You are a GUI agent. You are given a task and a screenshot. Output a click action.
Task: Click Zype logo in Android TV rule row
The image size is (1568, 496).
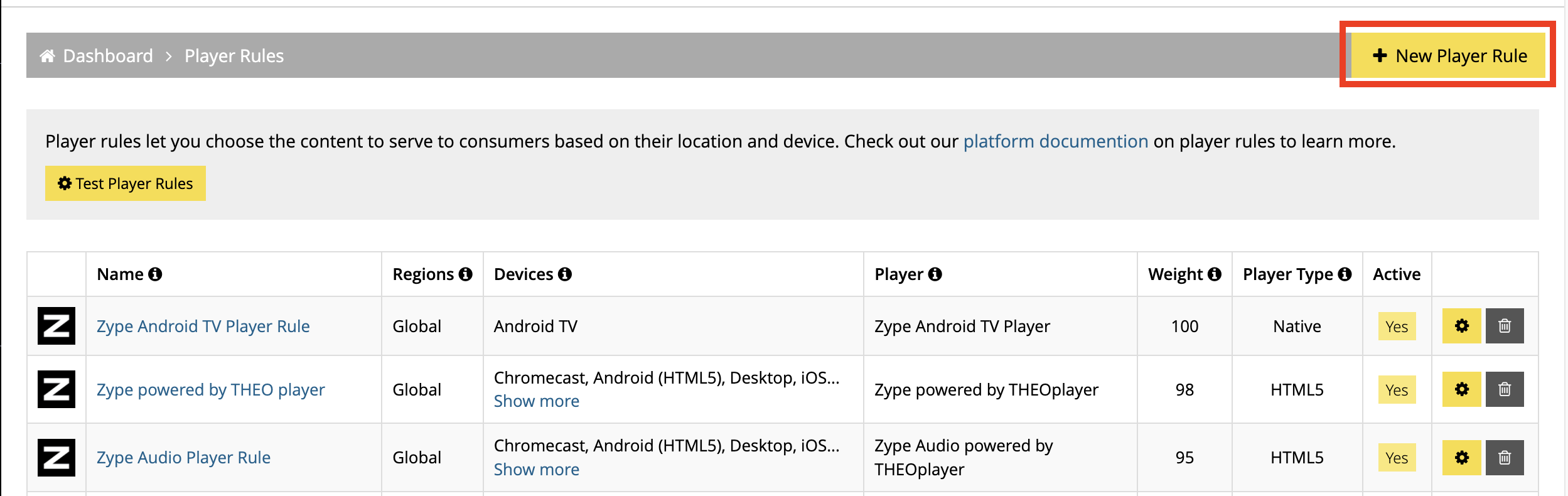pyautogui.click(x=56, y=326)
